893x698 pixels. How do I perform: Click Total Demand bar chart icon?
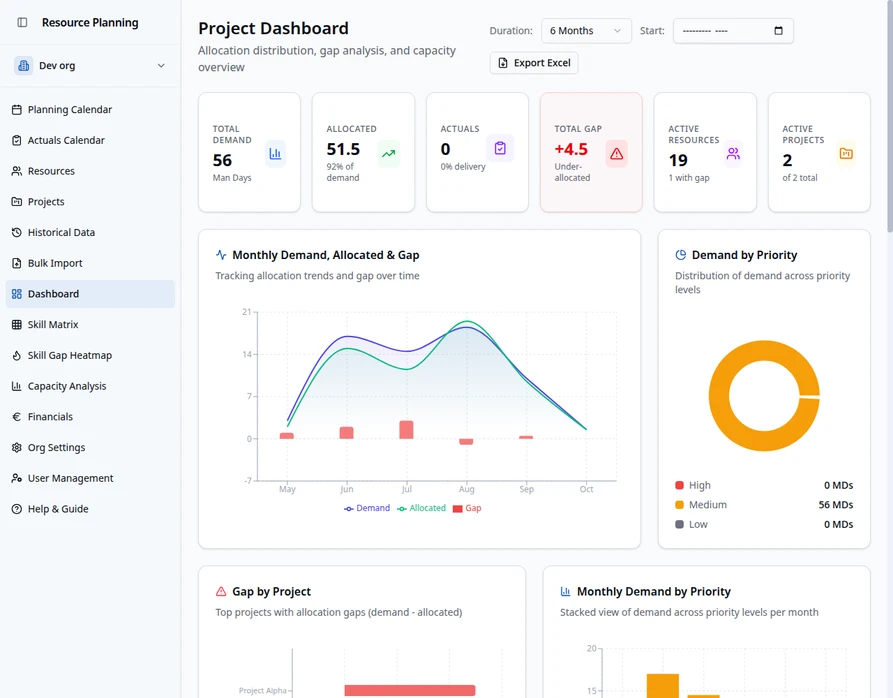tap(275, 153)
